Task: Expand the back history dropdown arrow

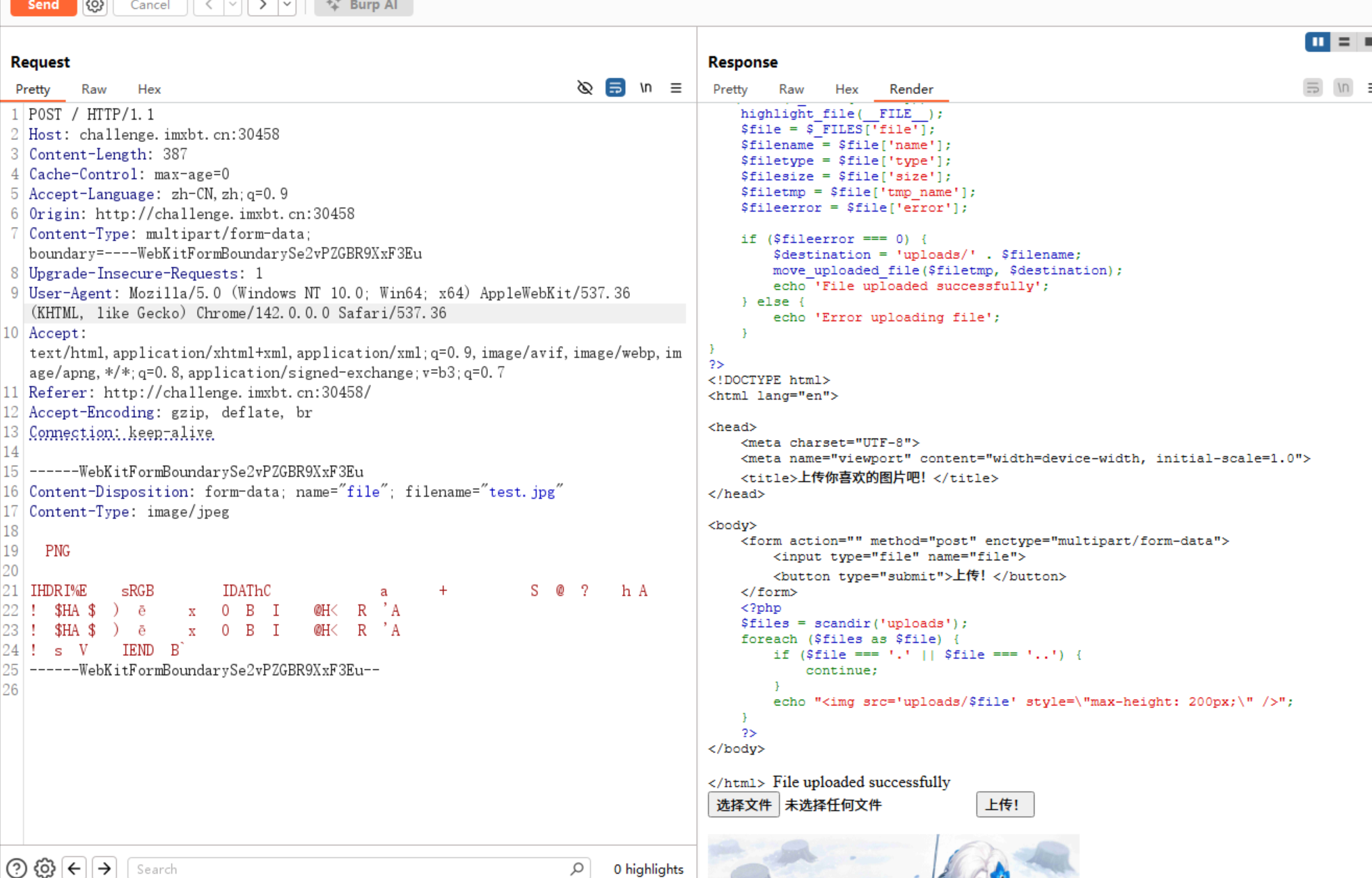Action: (x=232, y=6)
